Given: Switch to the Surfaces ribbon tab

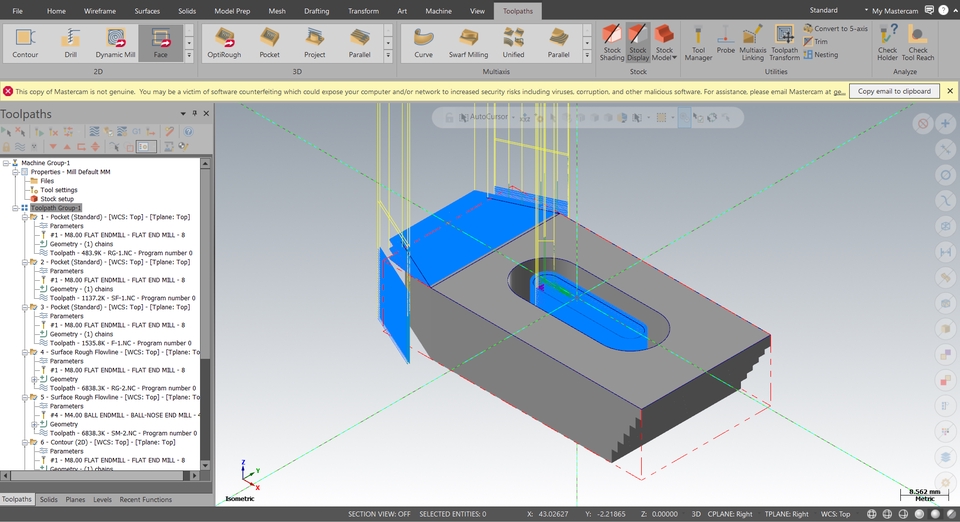Looking at the screenshot, I should [147, 11].
